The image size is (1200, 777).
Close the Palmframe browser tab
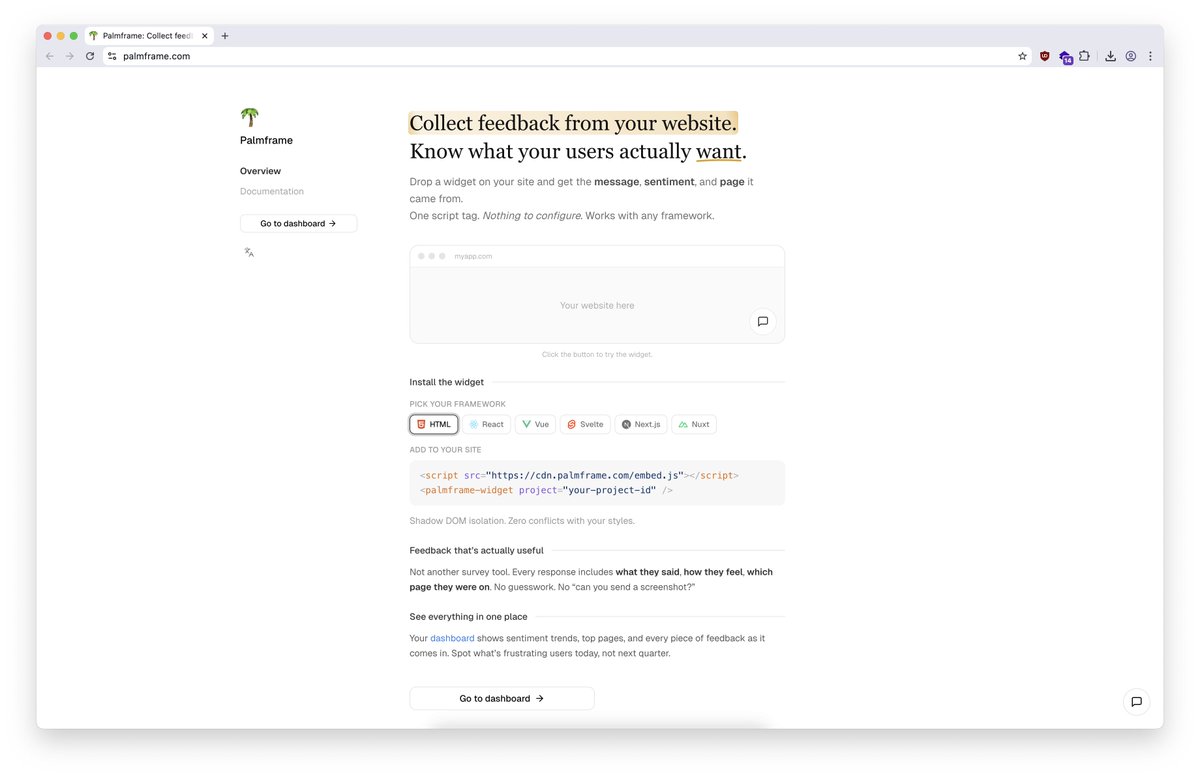[x=205, y=36]
